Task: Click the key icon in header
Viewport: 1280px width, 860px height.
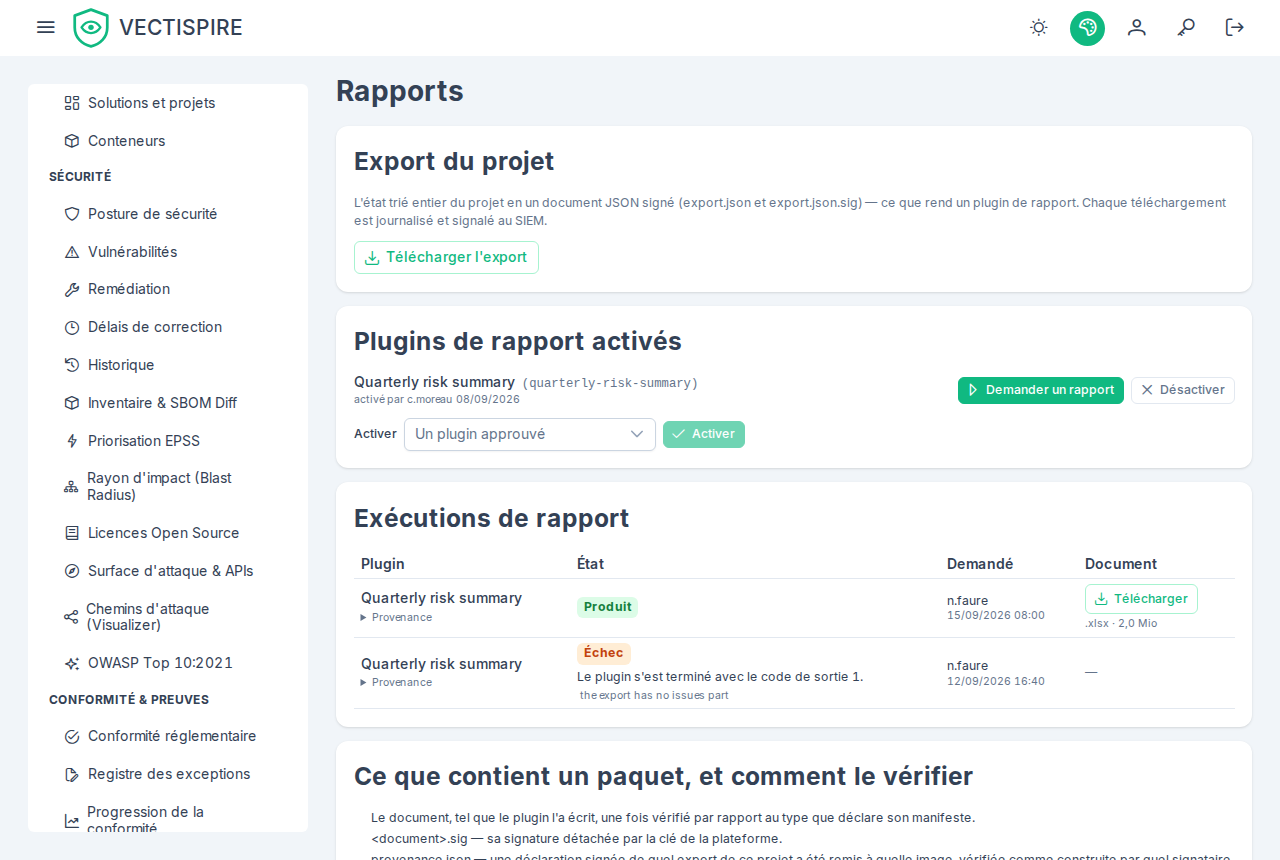Action: pyautogui.click(x=1186, y=27)
